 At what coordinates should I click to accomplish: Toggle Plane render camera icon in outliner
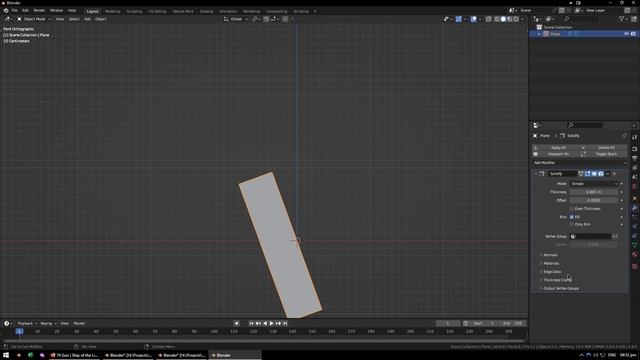coord(633,34)
